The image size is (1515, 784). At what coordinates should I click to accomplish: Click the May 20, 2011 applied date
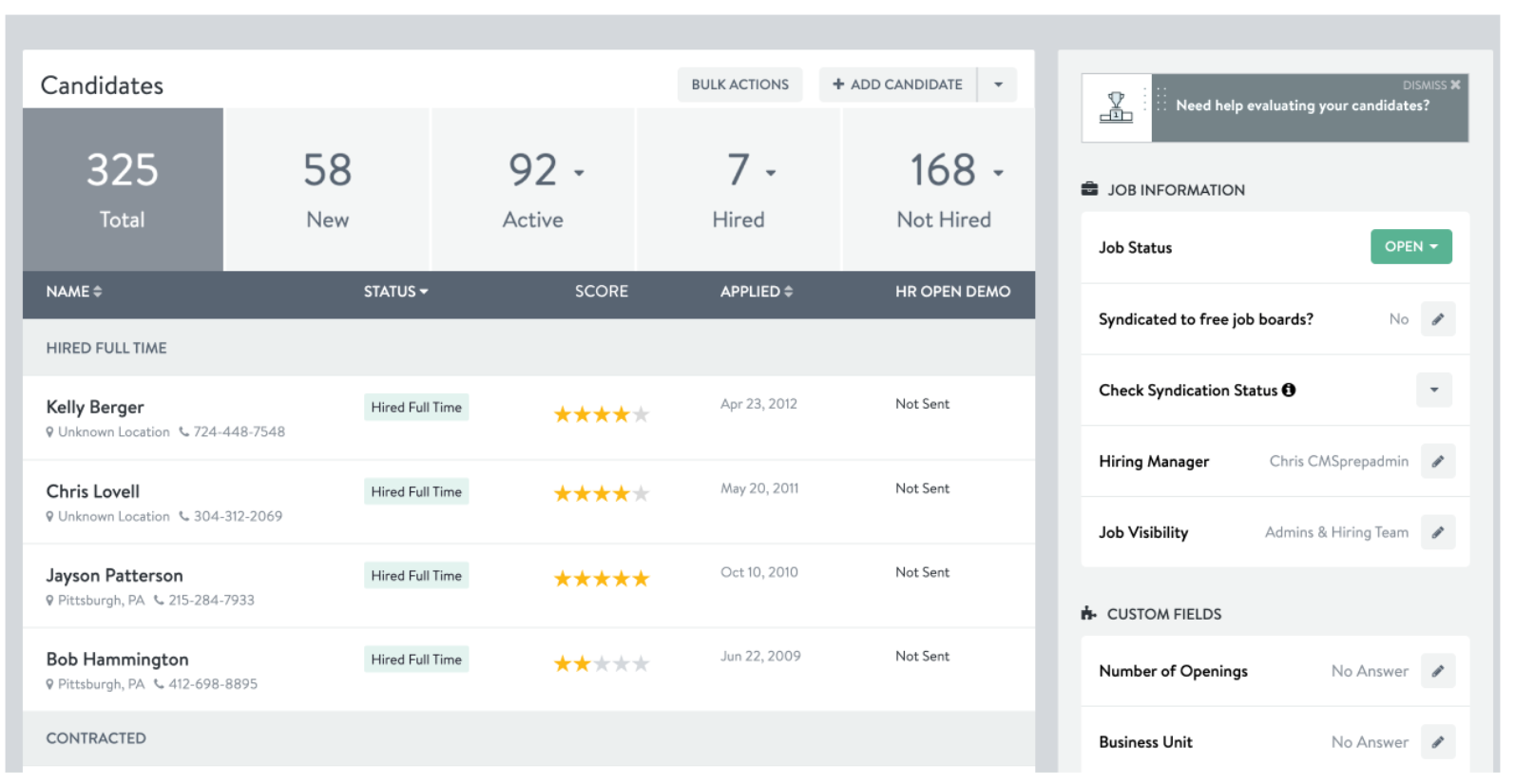click(759, 488)
